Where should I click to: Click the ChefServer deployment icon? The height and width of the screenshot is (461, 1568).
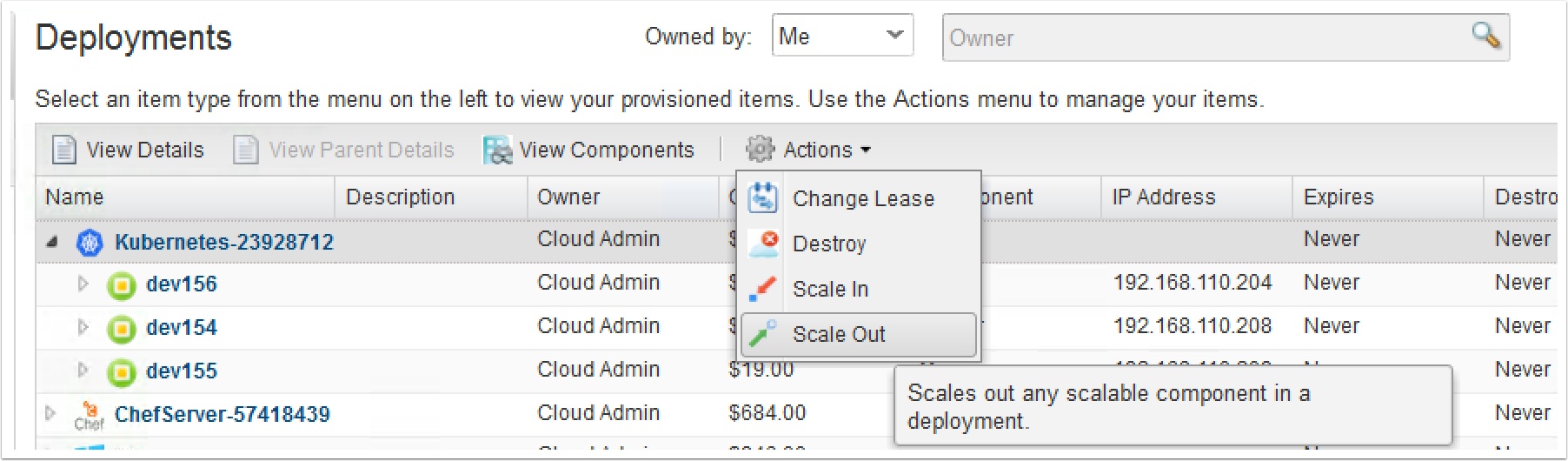coord(89,415)
